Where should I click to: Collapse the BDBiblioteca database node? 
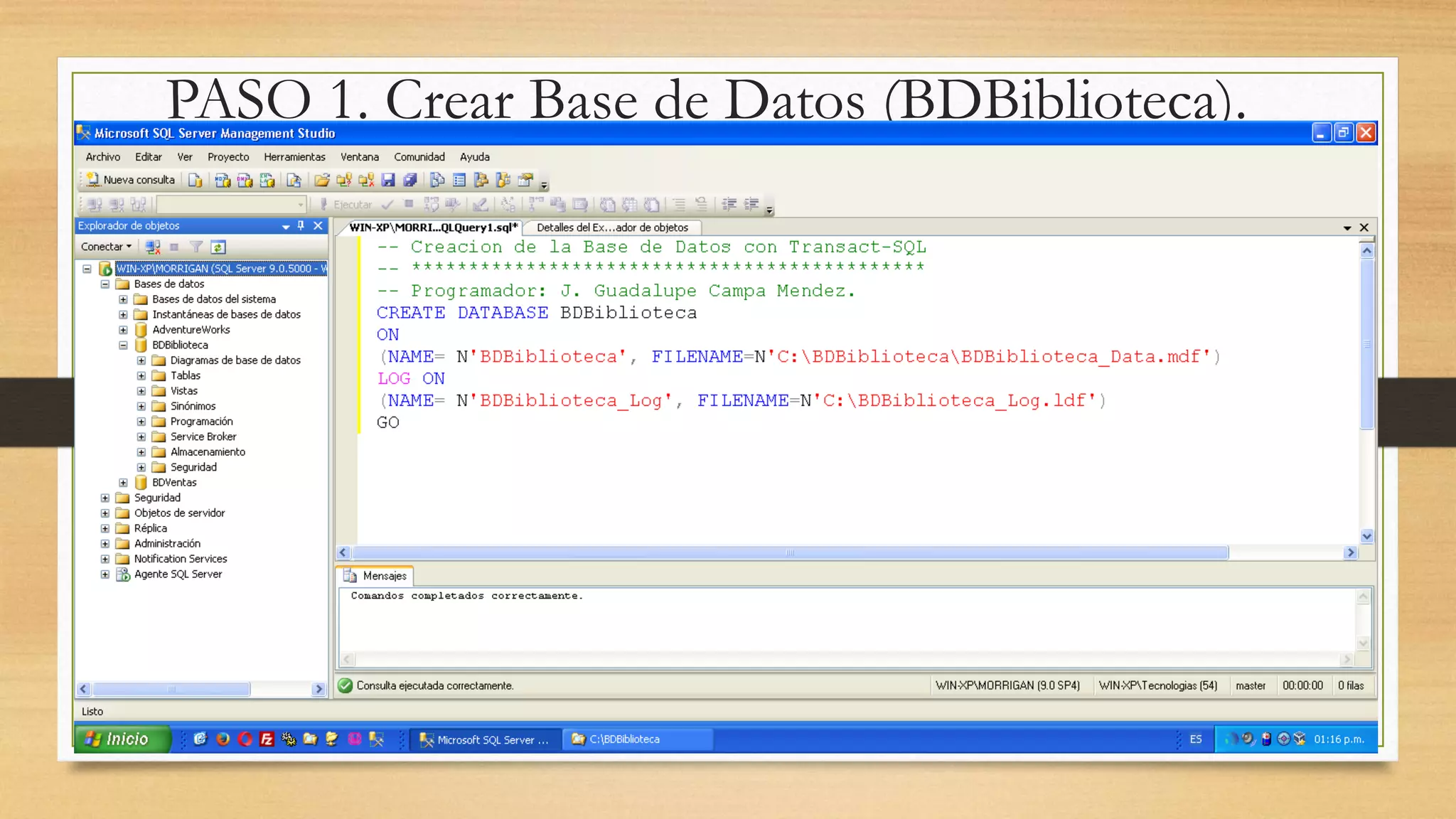[123, 346]
